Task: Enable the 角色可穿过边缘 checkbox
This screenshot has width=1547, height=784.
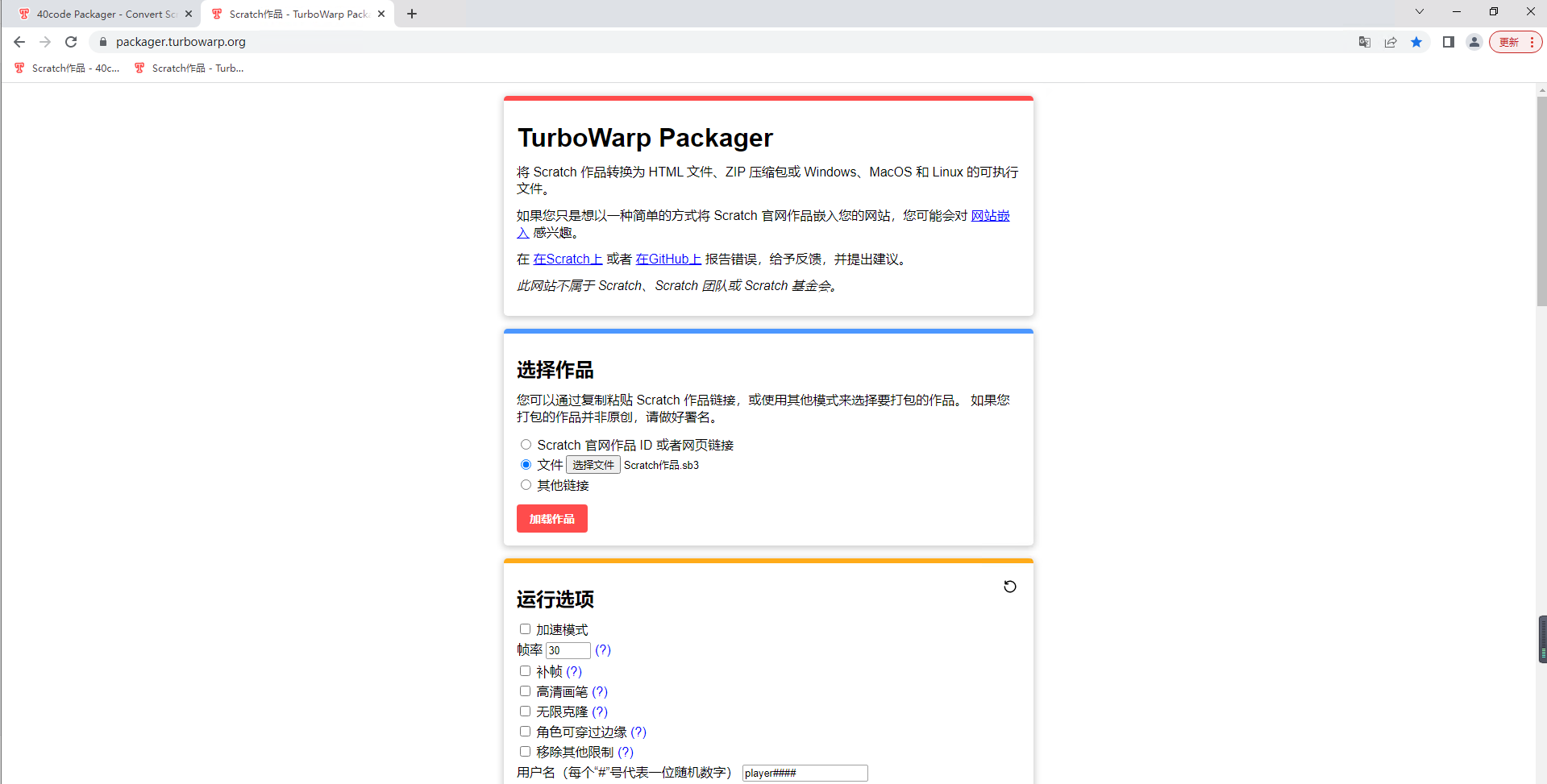Action: (x=525, y=732)
